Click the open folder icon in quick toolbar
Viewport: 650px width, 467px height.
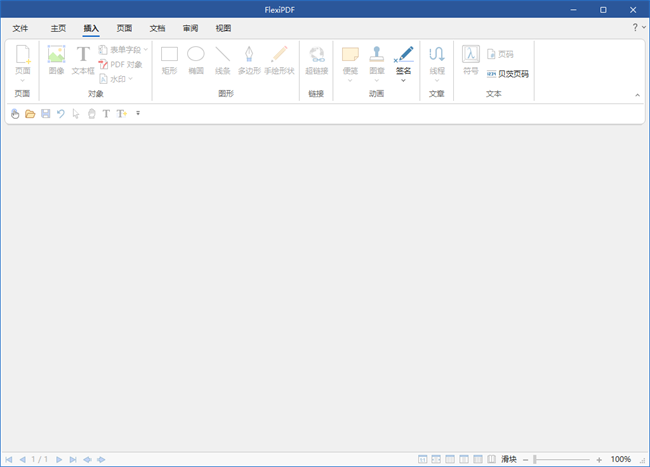[x=30, y=114]
